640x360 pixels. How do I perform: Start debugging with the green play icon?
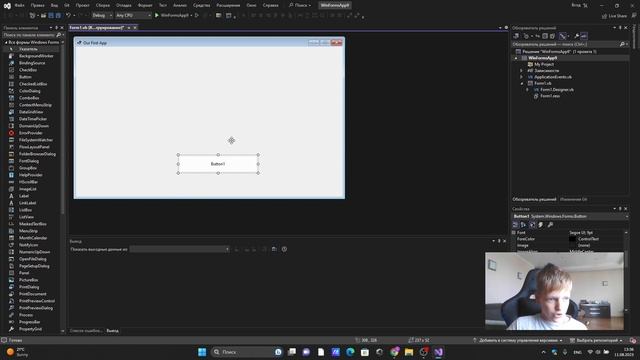157,16
